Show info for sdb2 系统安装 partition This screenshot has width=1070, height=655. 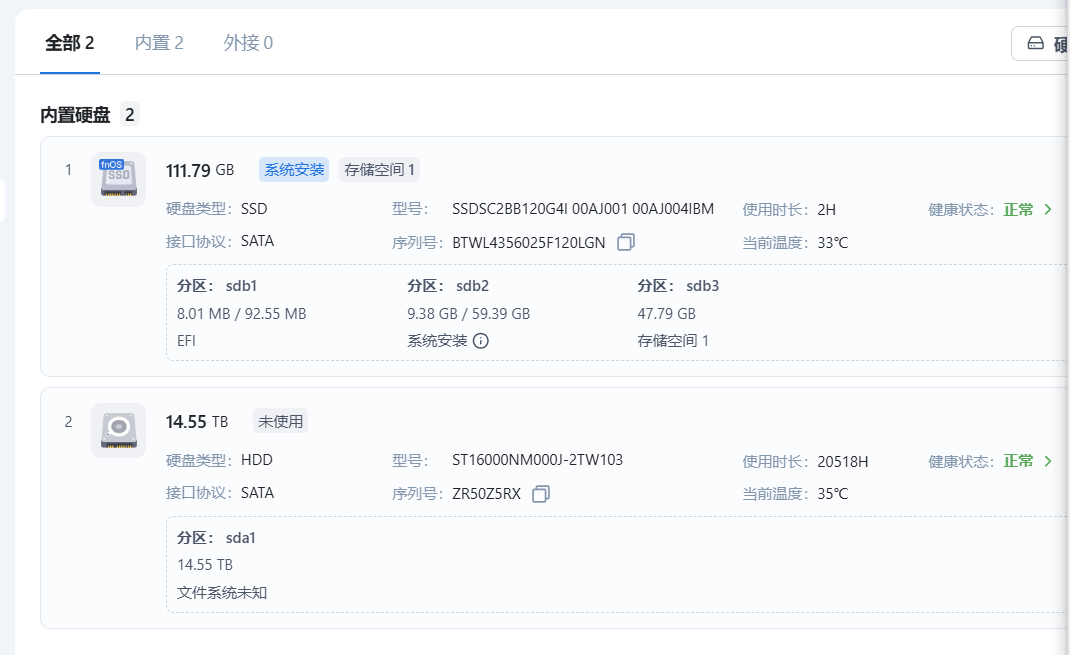(x=481, y=340)
